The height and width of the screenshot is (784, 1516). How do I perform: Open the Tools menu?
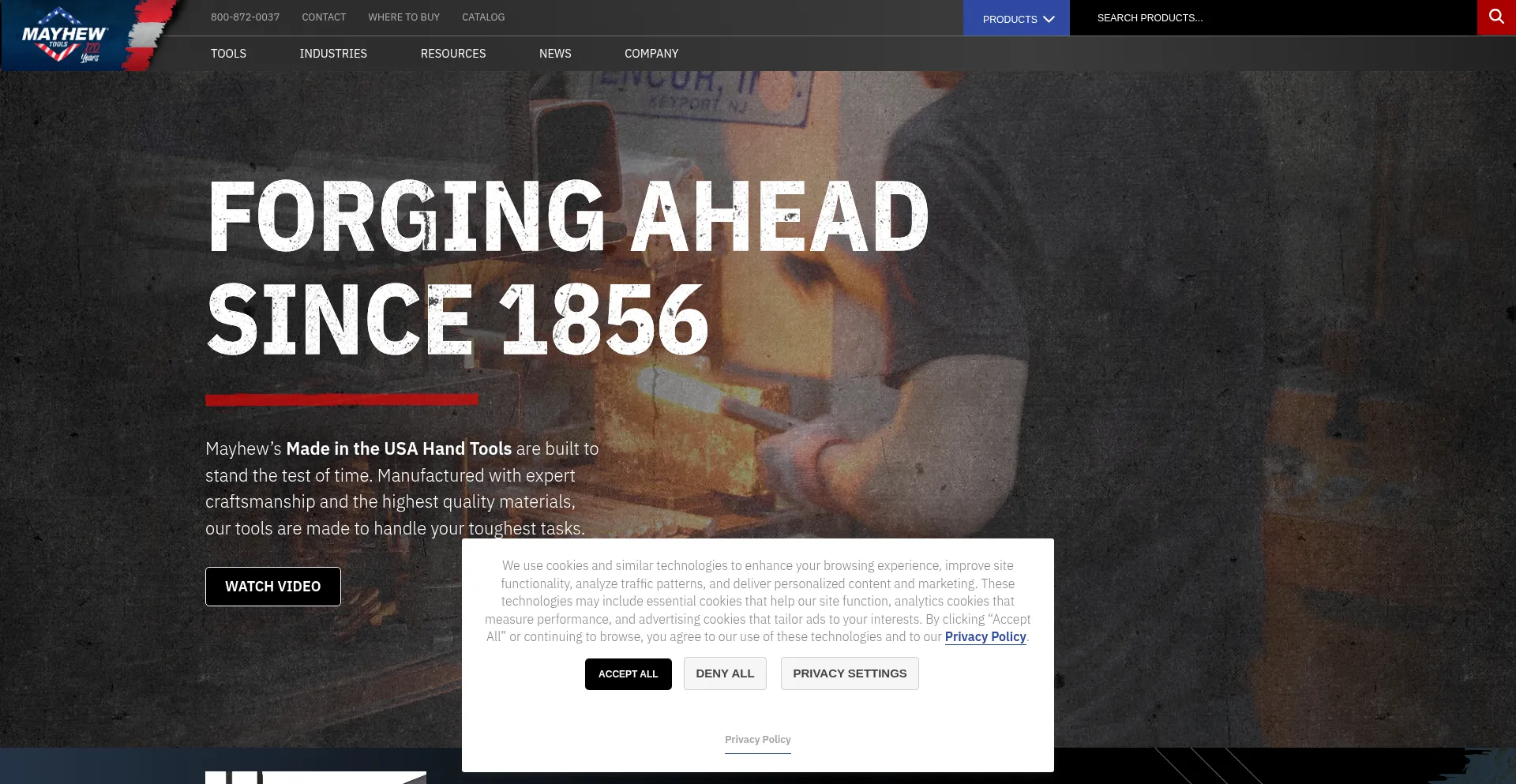pyautogui.click(x=228, y=54)
